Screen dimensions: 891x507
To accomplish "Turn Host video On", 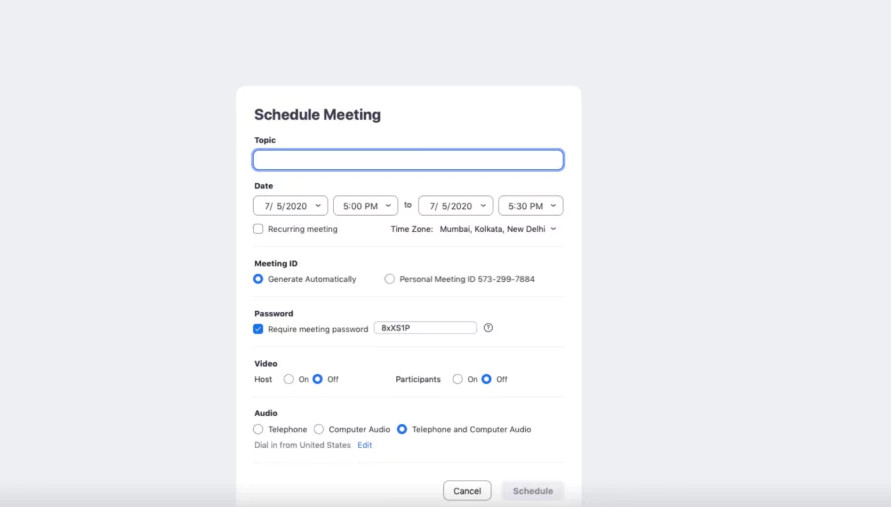I will point(289,379).
